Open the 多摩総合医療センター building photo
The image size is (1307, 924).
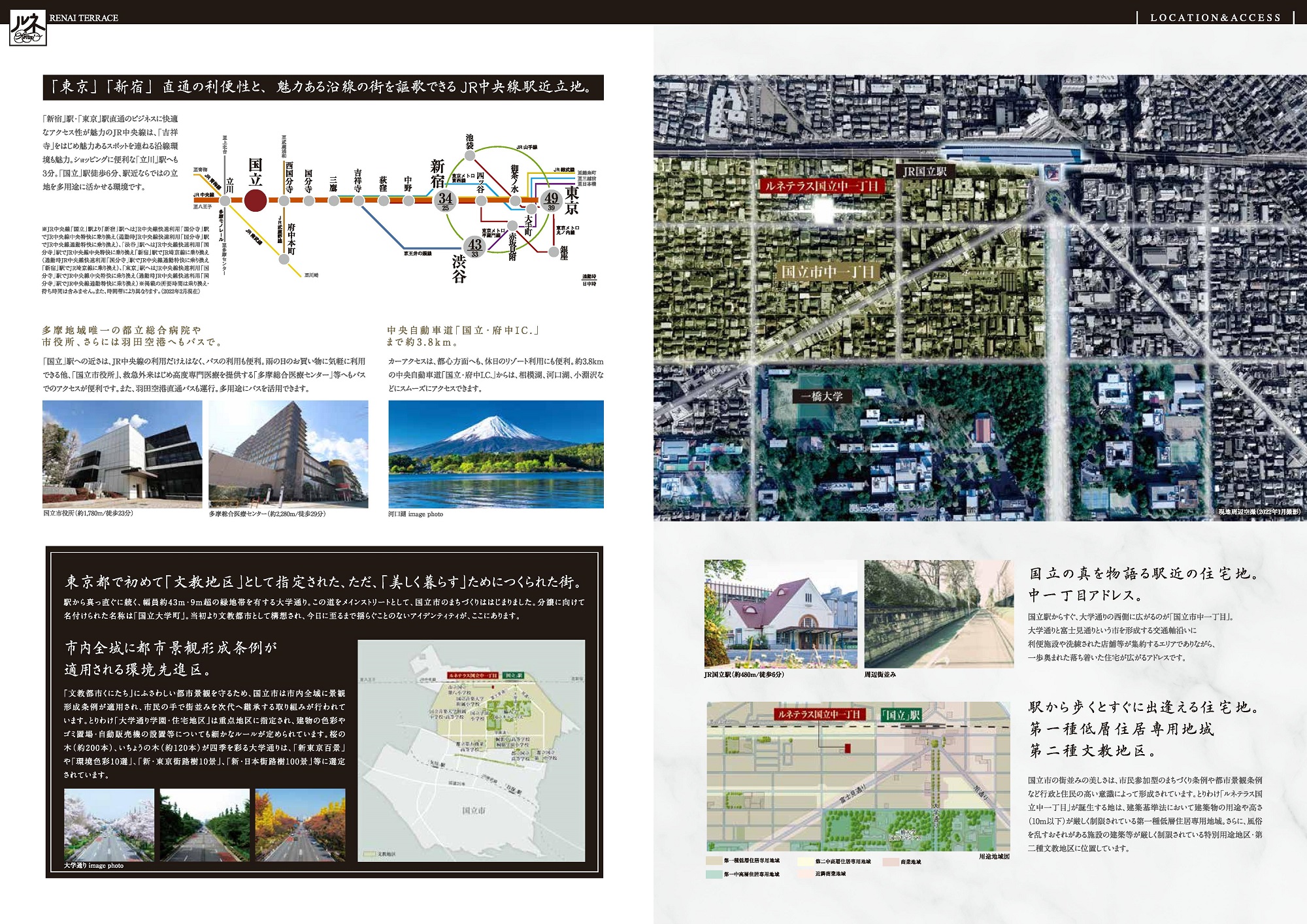pyautogui.click(x=288, y=454)
